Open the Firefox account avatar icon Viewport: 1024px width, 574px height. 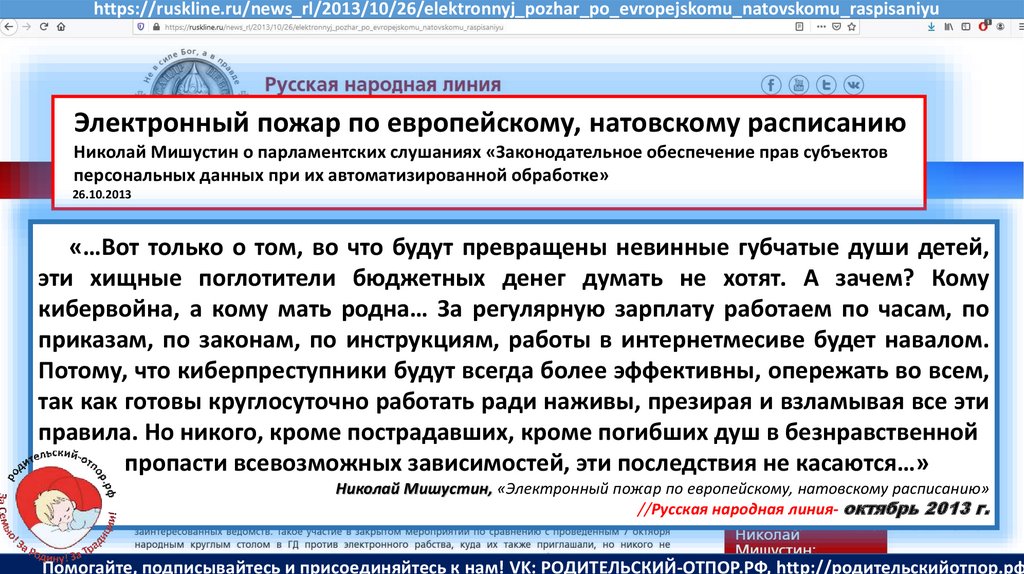(x=1000, y=27)
